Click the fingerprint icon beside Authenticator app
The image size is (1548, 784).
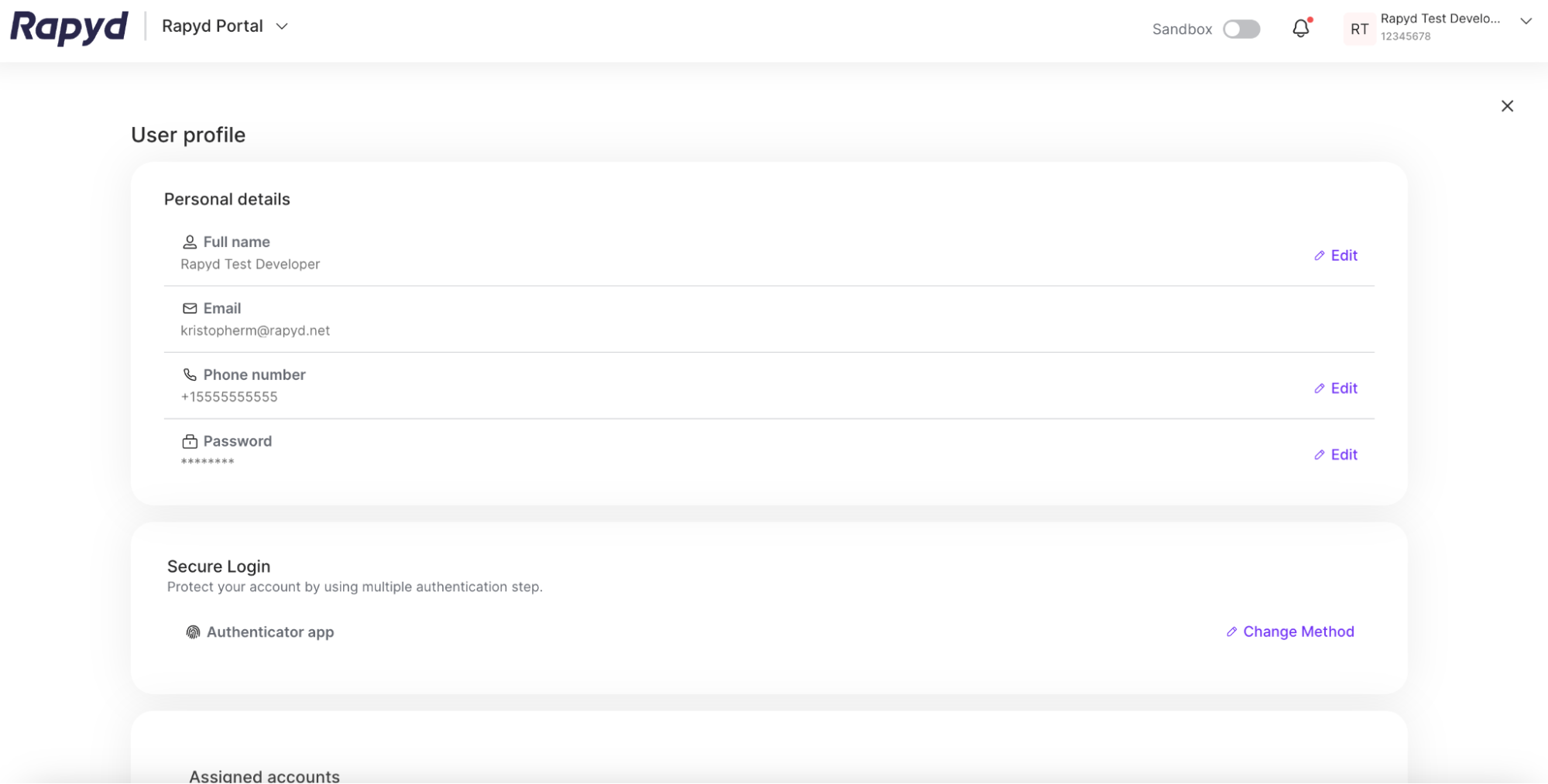tap(193, 632)
